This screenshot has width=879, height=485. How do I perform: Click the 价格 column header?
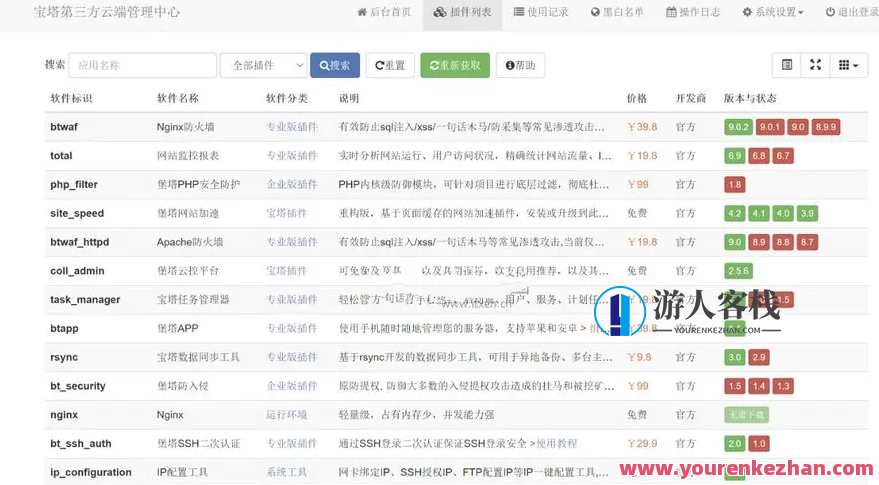(x=637, y=98)
